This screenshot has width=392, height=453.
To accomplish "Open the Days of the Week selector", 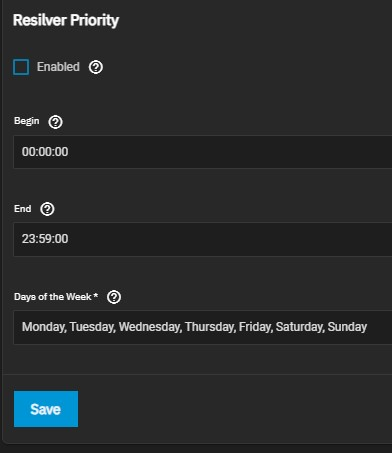I will (203, 327).
